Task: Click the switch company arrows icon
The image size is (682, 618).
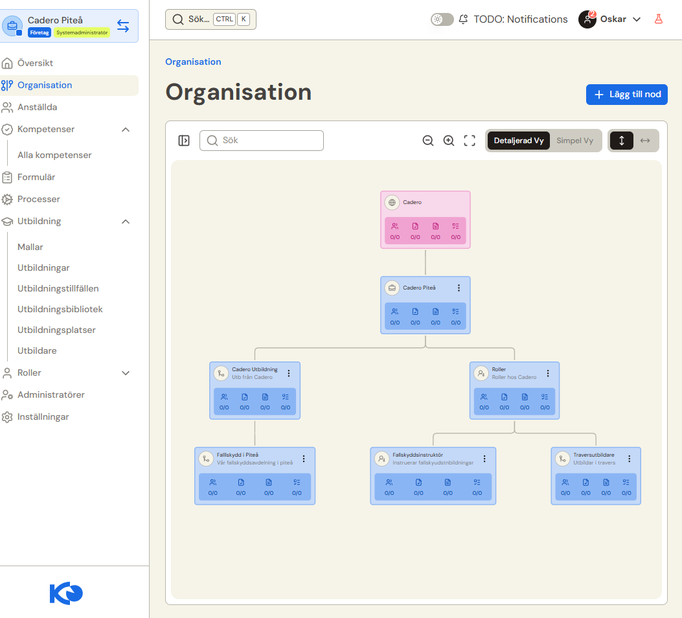Action: pos(123,26)
